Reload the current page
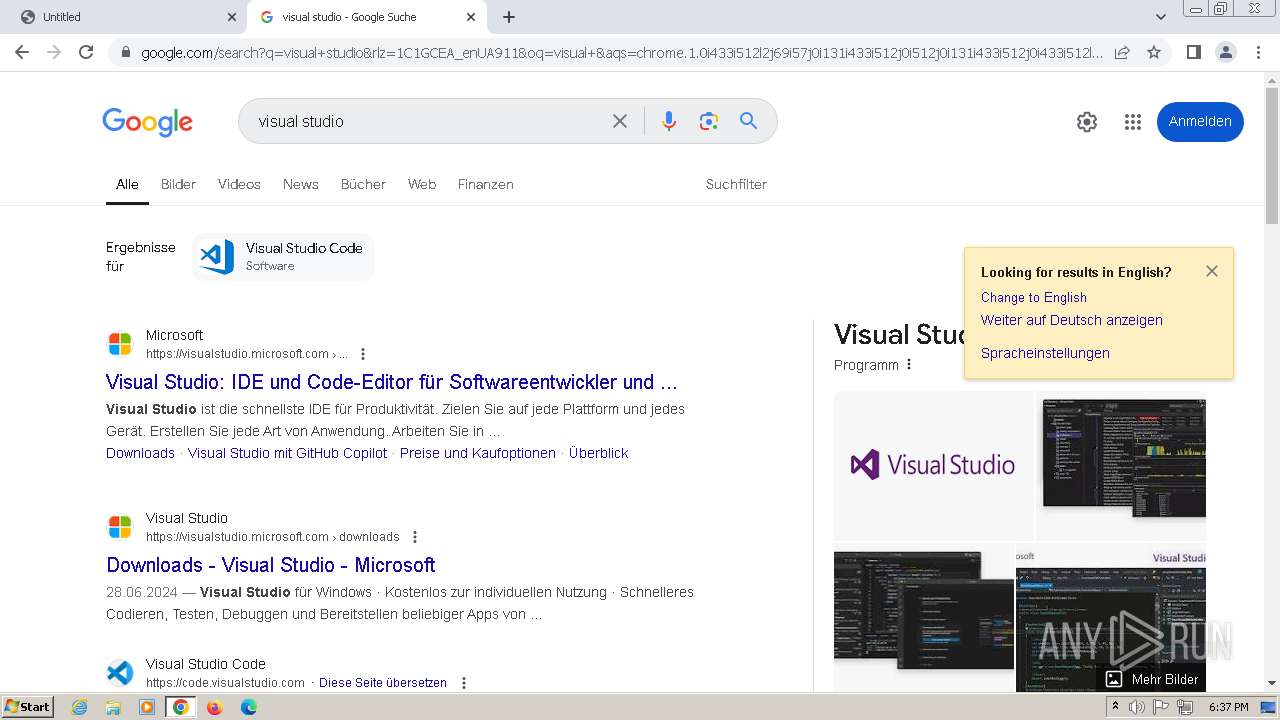 point(86,52)
